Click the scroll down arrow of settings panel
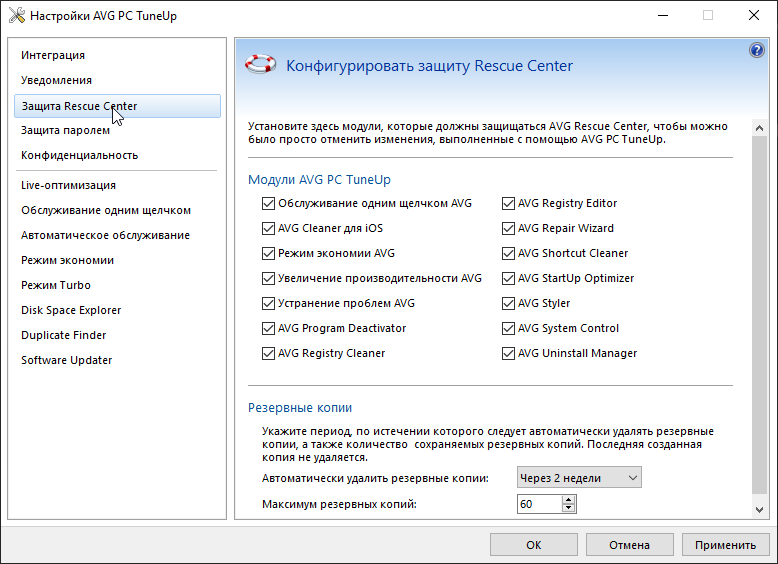Screen dimensions: 778x564 coord(758,510)
